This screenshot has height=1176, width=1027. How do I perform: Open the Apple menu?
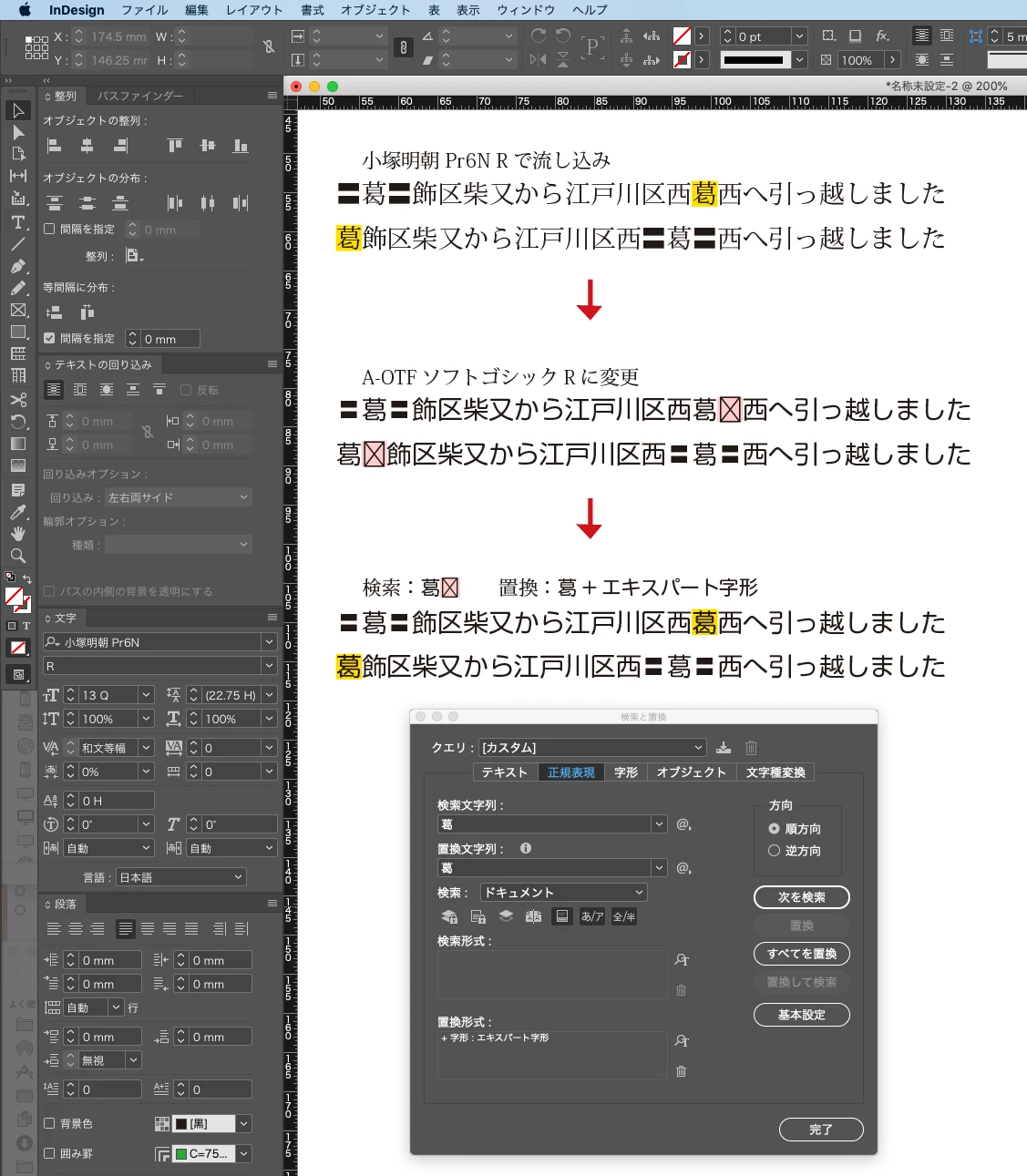[25, 10]
